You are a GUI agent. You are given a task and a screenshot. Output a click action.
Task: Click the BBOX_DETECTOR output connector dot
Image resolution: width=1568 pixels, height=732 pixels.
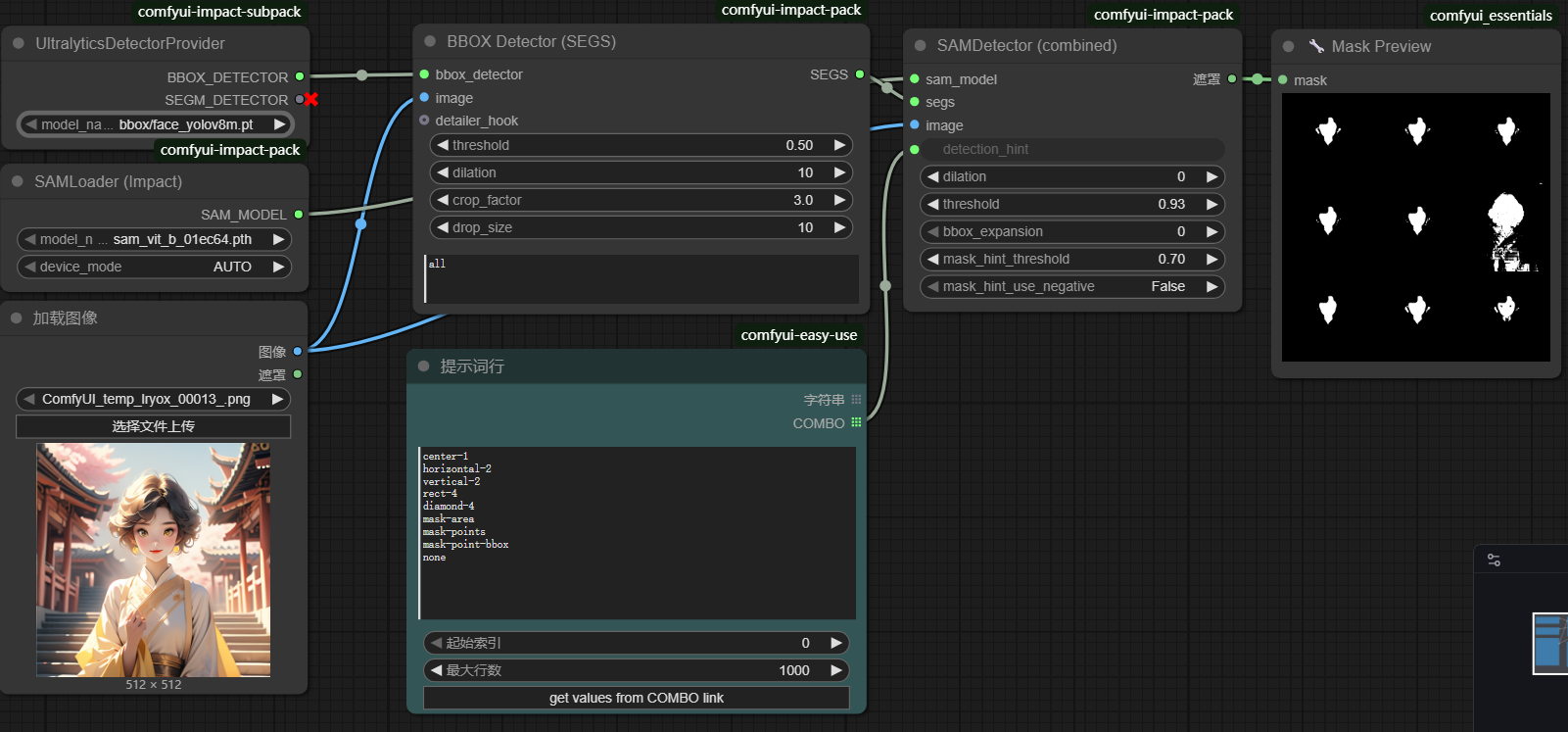tap(300, 76)
